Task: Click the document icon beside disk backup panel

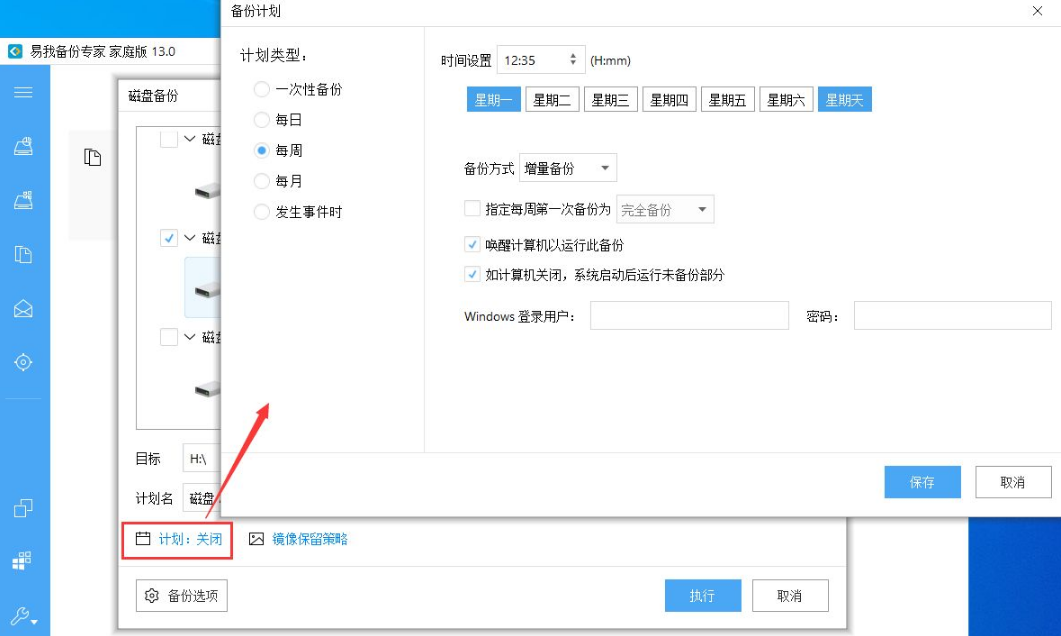Action: click(92, 157)
